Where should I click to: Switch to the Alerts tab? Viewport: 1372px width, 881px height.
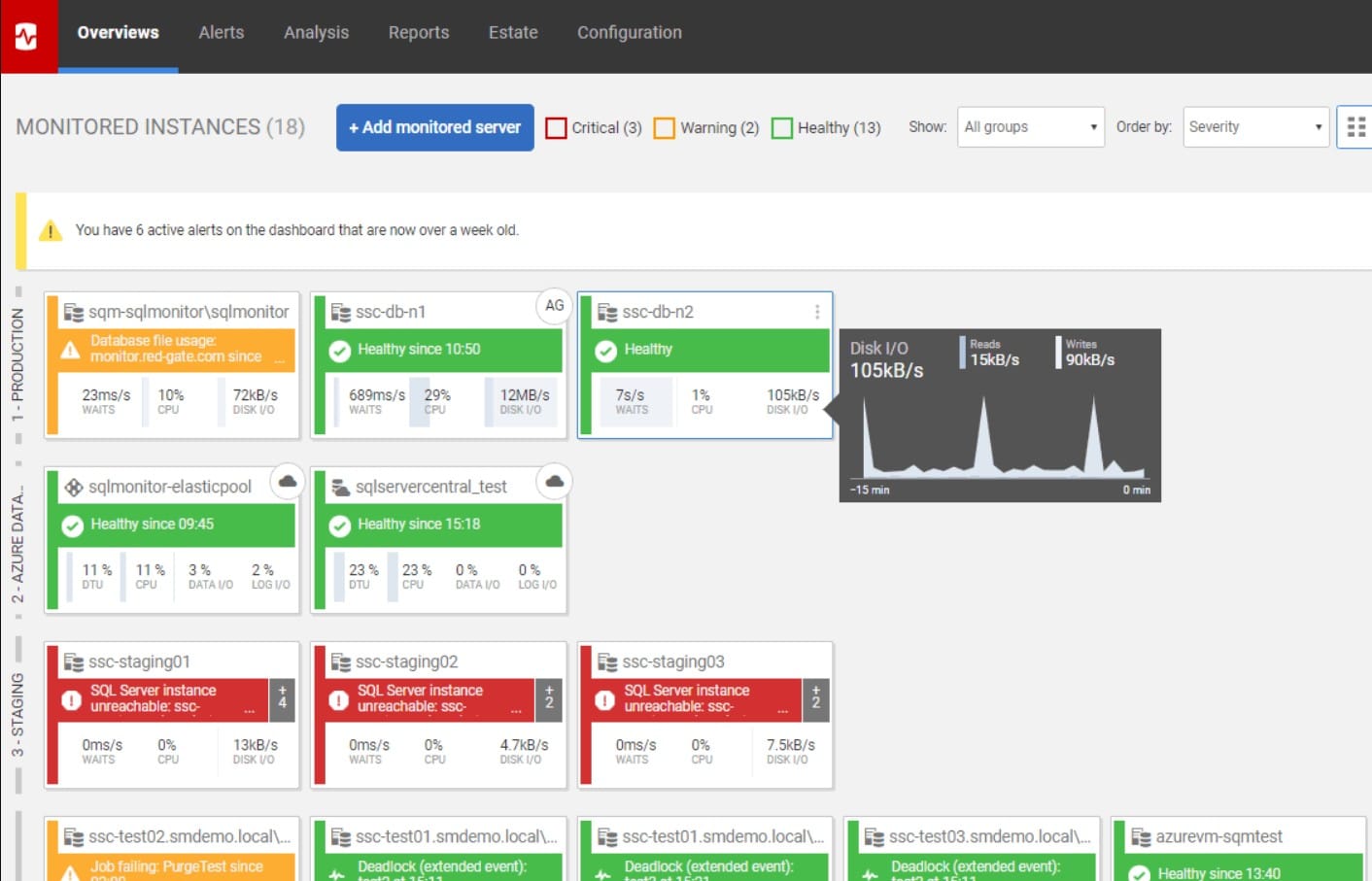click(221, 32)
